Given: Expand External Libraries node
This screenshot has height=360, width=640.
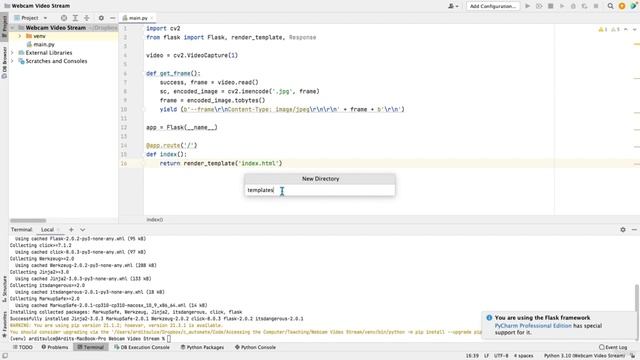Looking at the screenshot, I should click(12, 53).
